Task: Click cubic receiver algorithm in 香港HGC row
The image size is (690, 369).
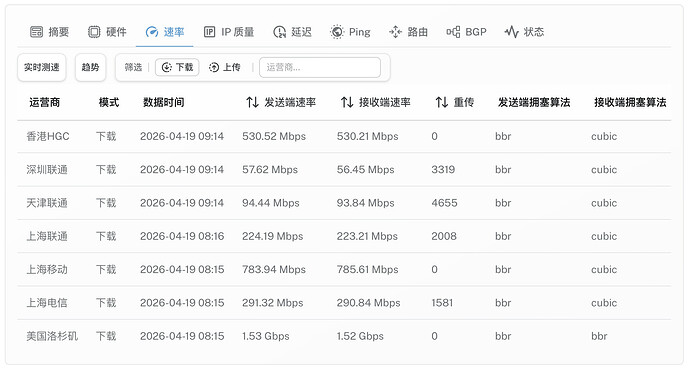Action: click(604, 136)
